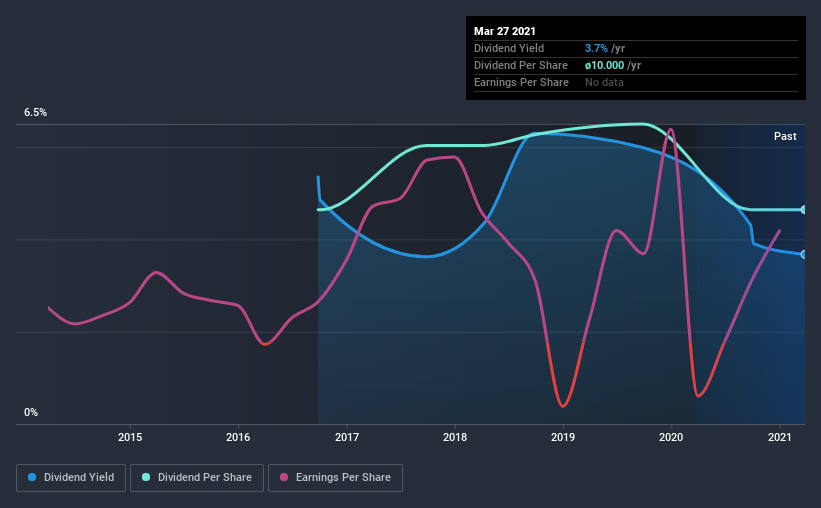
Task: Click the 2020 x-axis label
Action: 671,437
